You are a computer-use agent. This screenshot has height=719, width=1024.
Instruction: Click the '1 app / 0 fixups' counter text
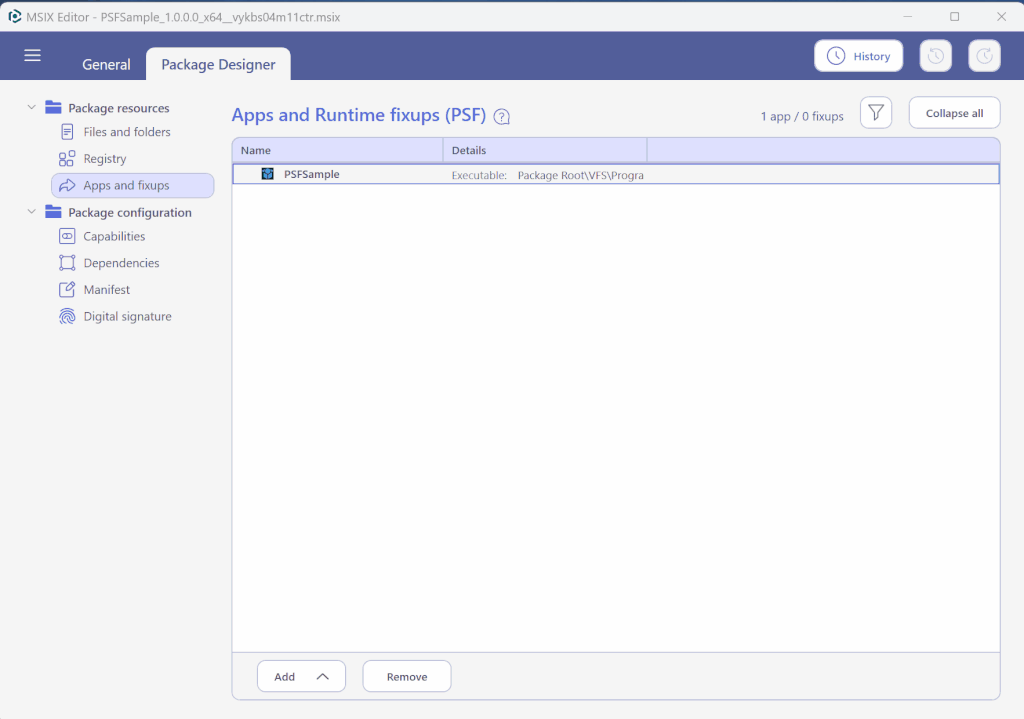coord(802,116)
